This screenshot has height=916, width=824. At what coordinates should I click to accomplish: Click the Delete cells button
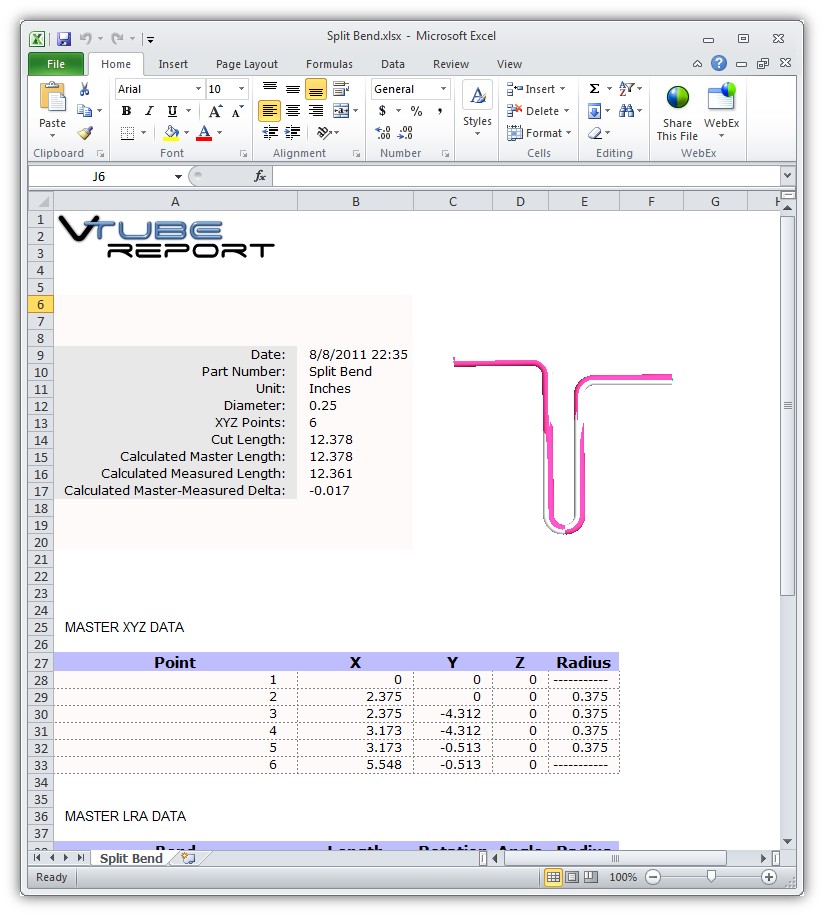(x=539, y=111)
